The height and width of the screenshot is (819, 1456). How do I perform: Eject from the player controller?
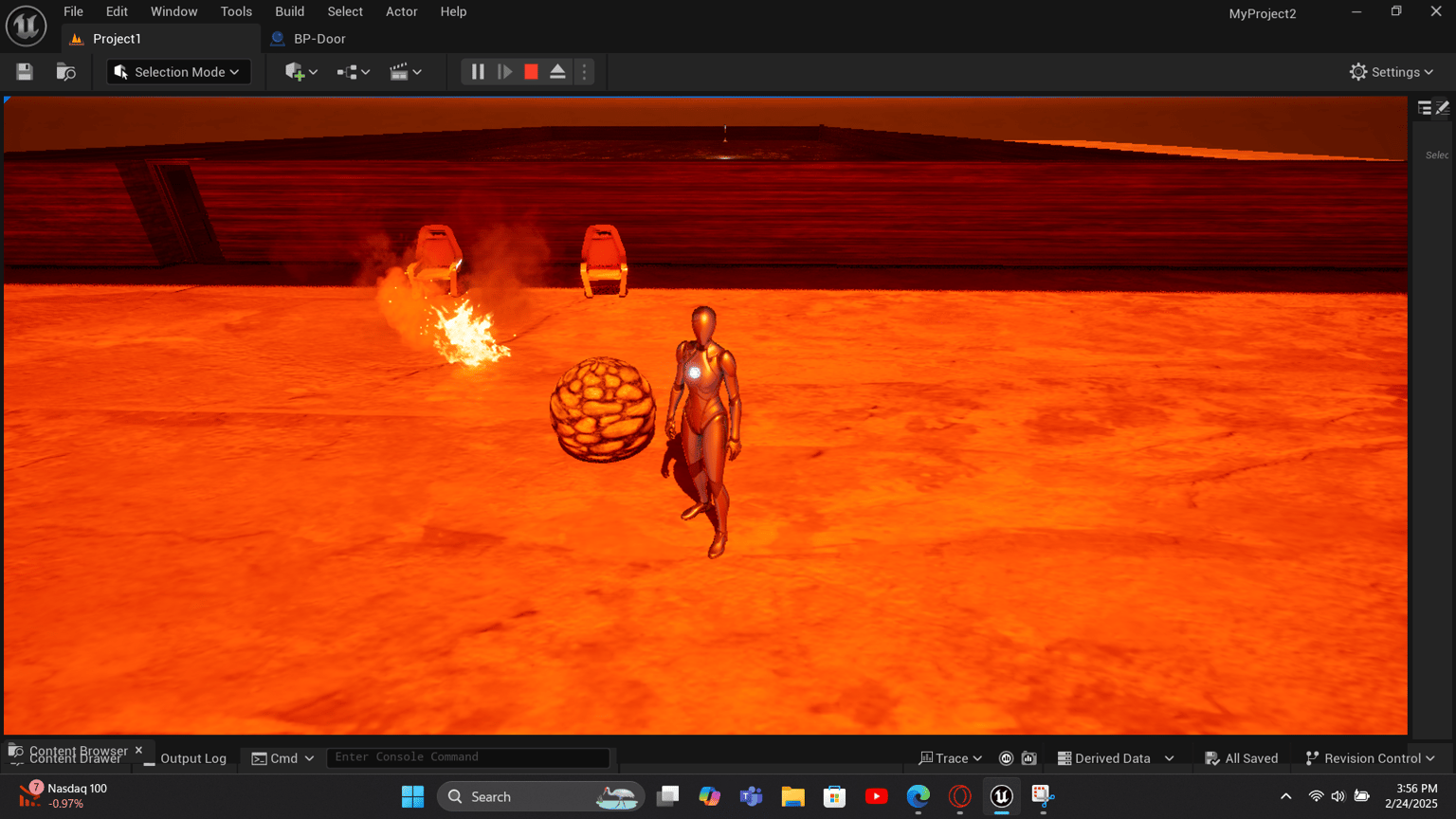click(557, 72)
